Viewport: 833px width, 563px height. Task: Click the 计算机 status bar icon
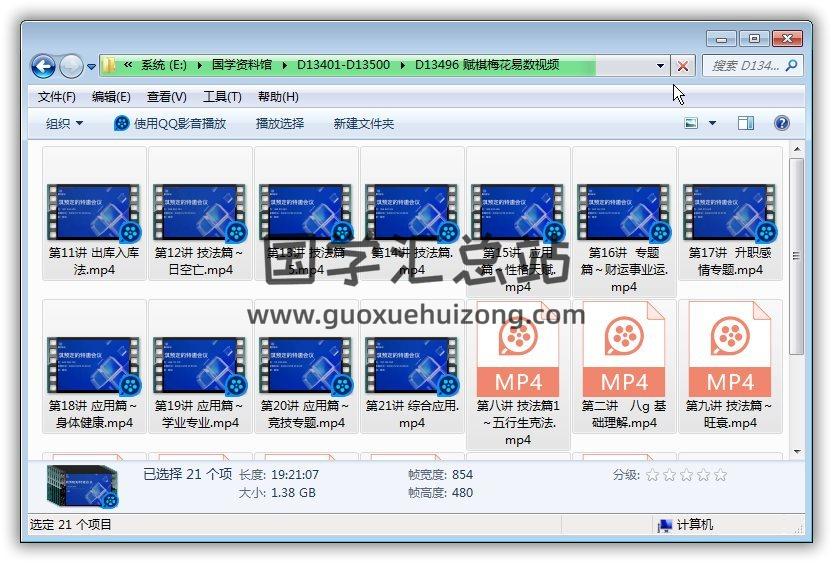[665, 525]
